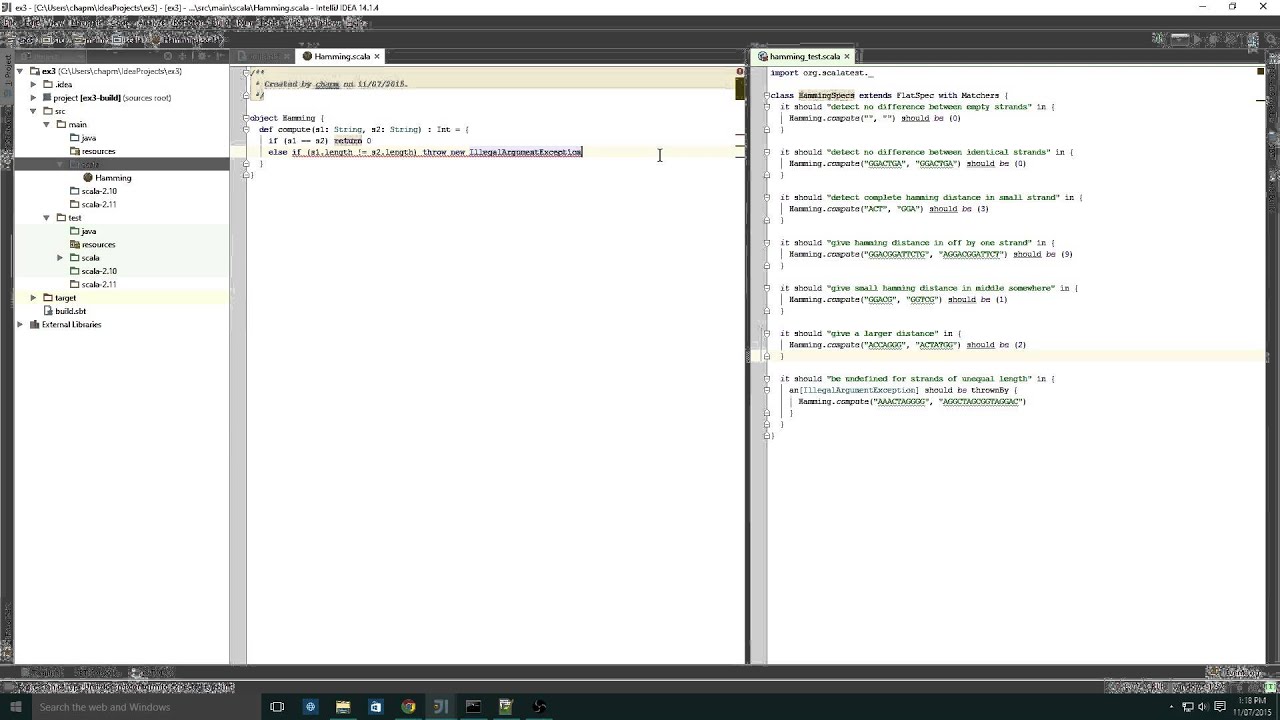
Task: Expand the .idea folder
Action: pyautogui.click(x=33, y=85)
